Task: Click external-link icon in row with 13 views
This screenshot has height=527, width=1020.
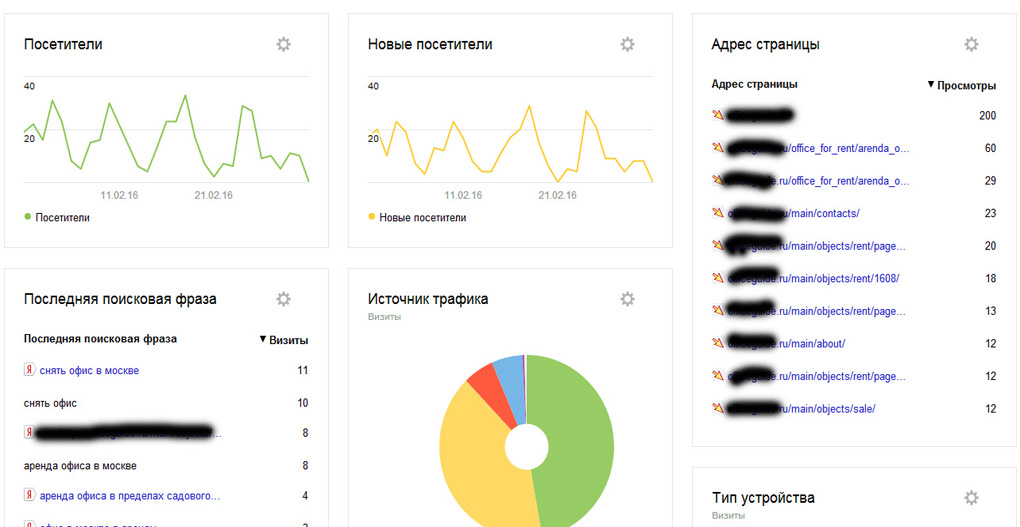Action: pos(718,310)
